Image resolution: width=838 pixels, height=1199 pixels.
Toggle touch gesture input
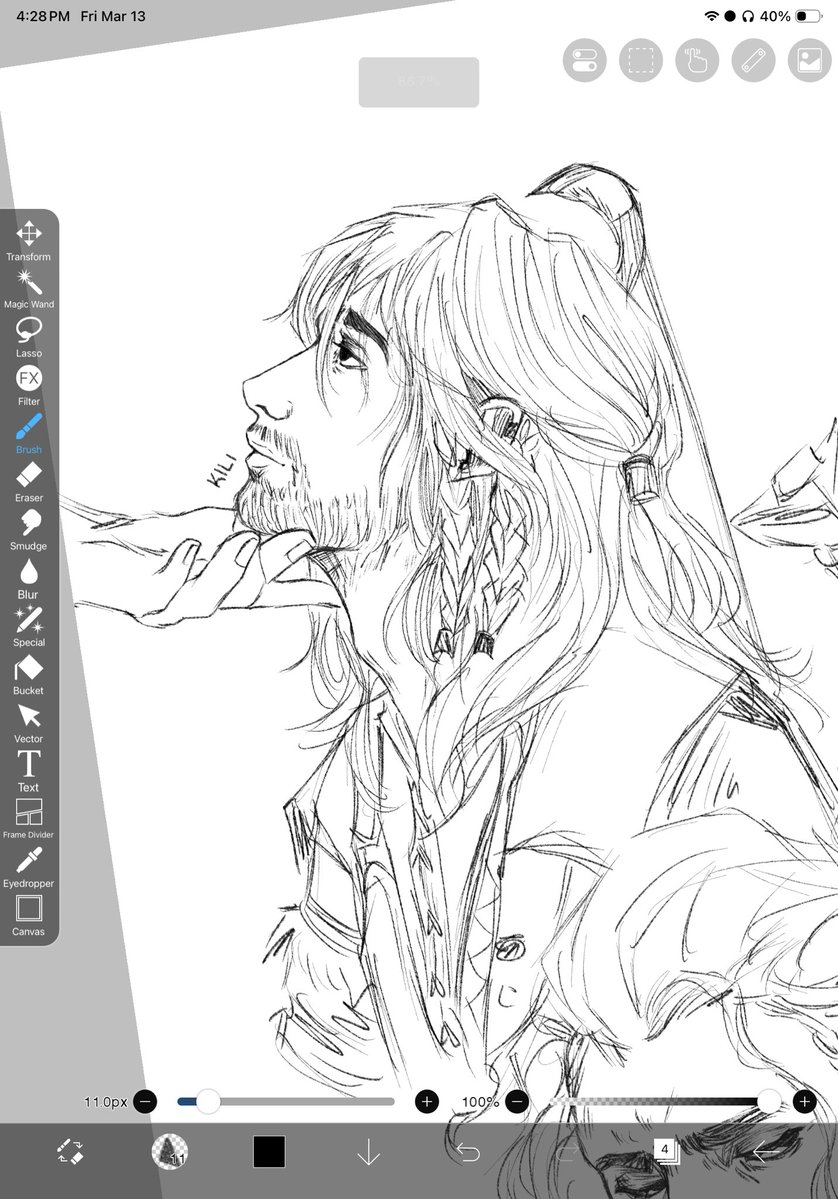[x=697, y=60]
